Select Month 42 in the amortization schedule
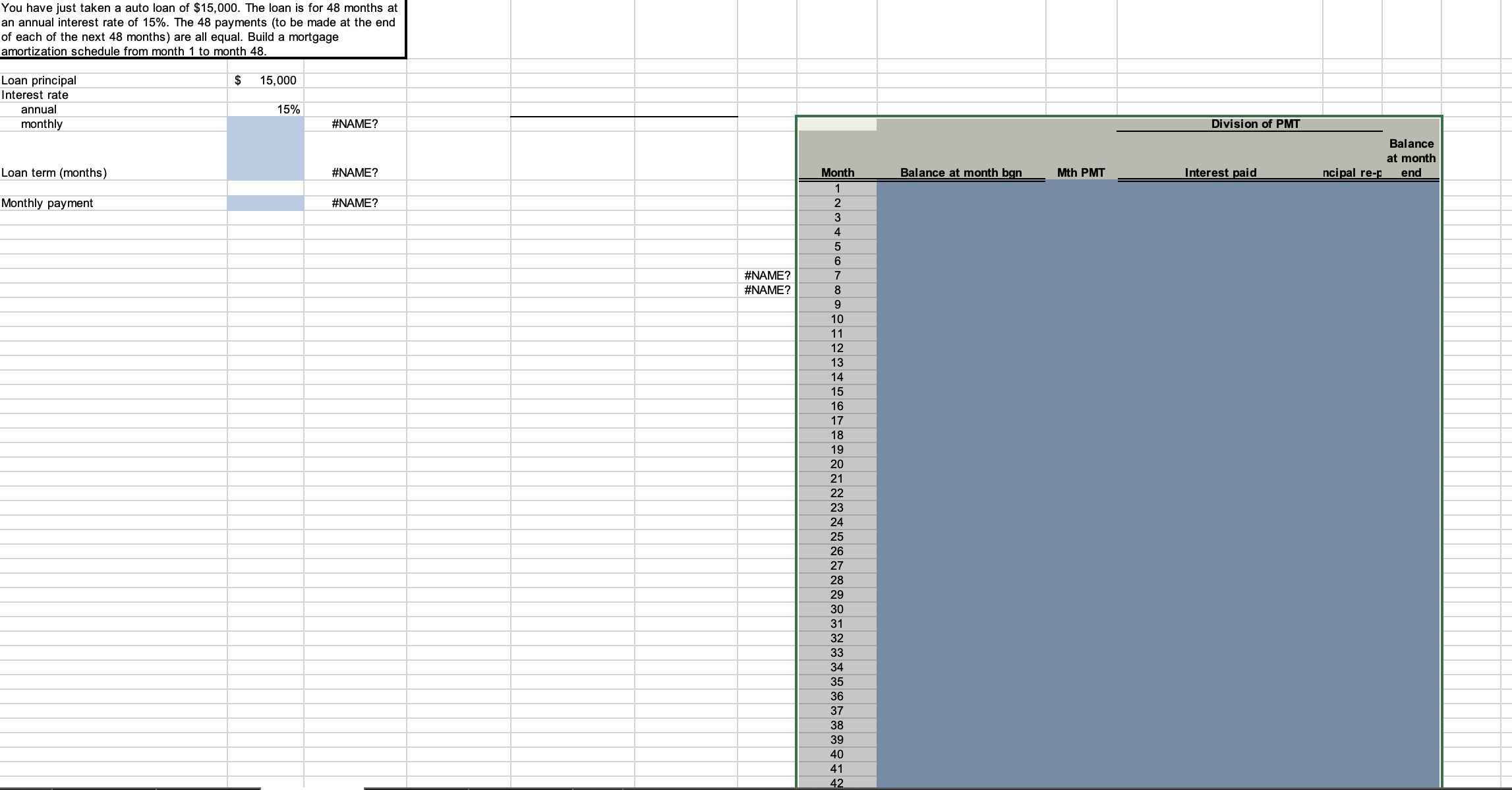 click(x=837, y=783)
